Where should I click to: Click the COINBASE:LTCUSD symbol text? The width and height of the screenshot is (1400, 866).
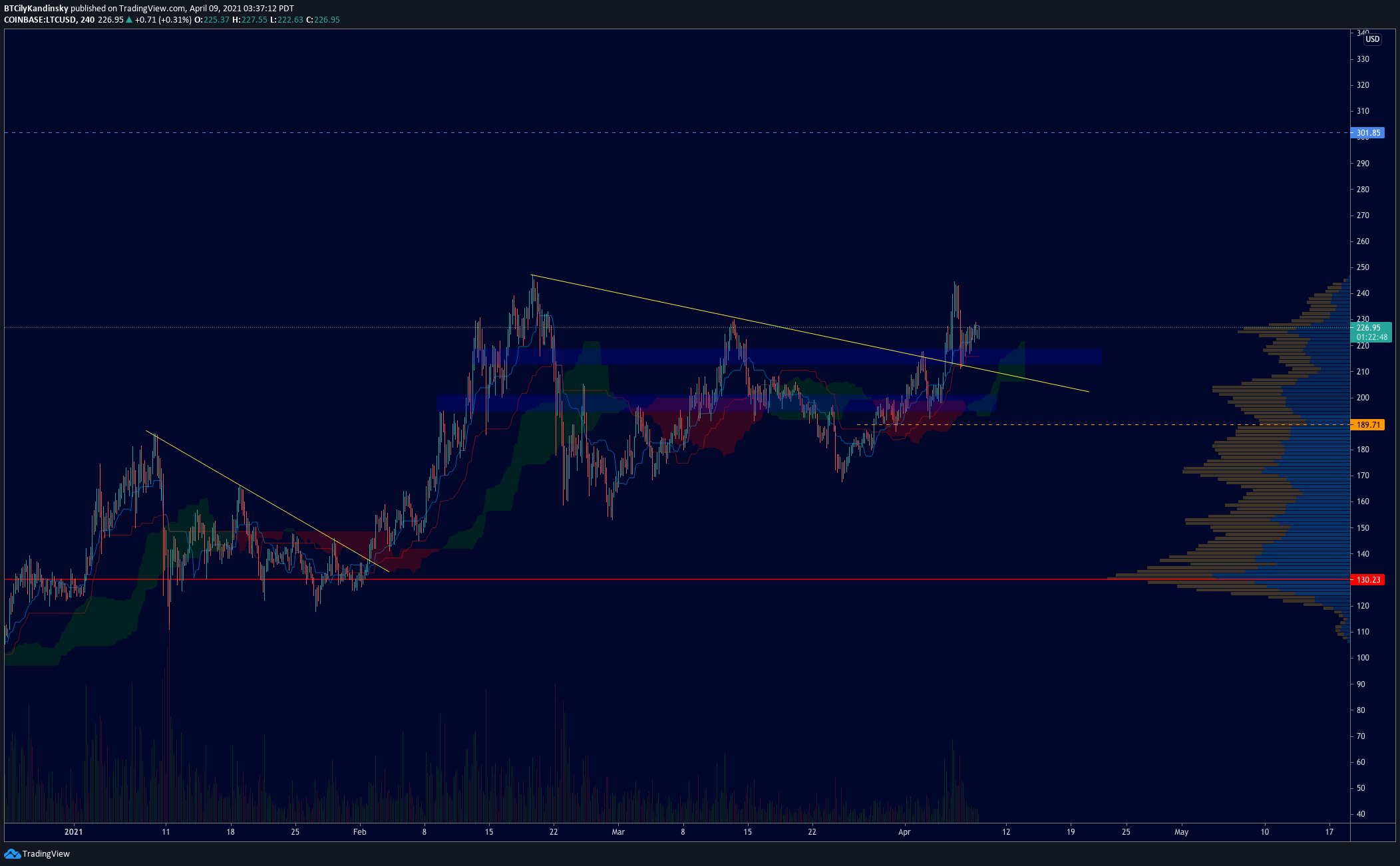coord(40,20)
